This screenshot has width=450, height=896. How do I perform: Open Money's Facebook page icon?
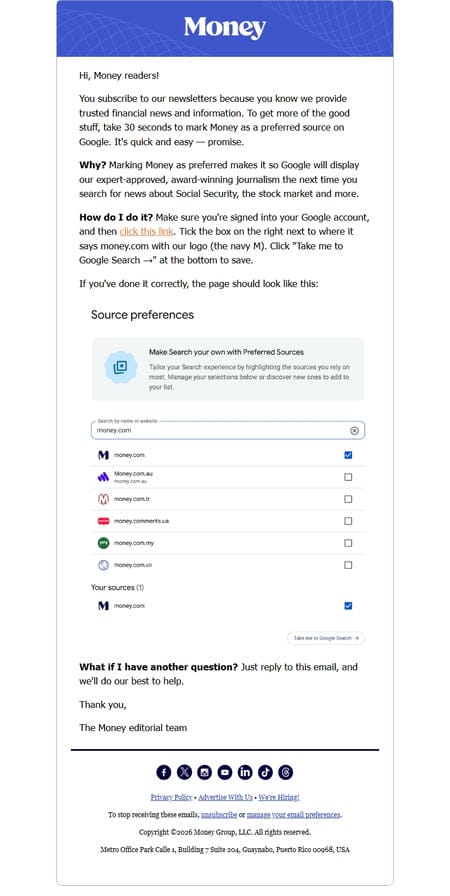(163, 773)
